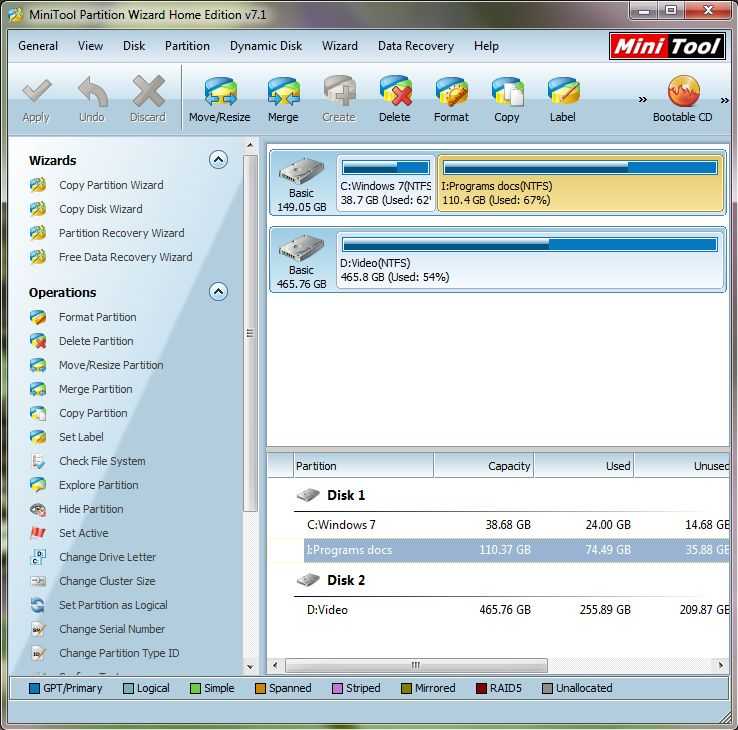Choose the Set Active operation
Screen dimensions: 738x730
pyautogui.click(x=83, y=533)
